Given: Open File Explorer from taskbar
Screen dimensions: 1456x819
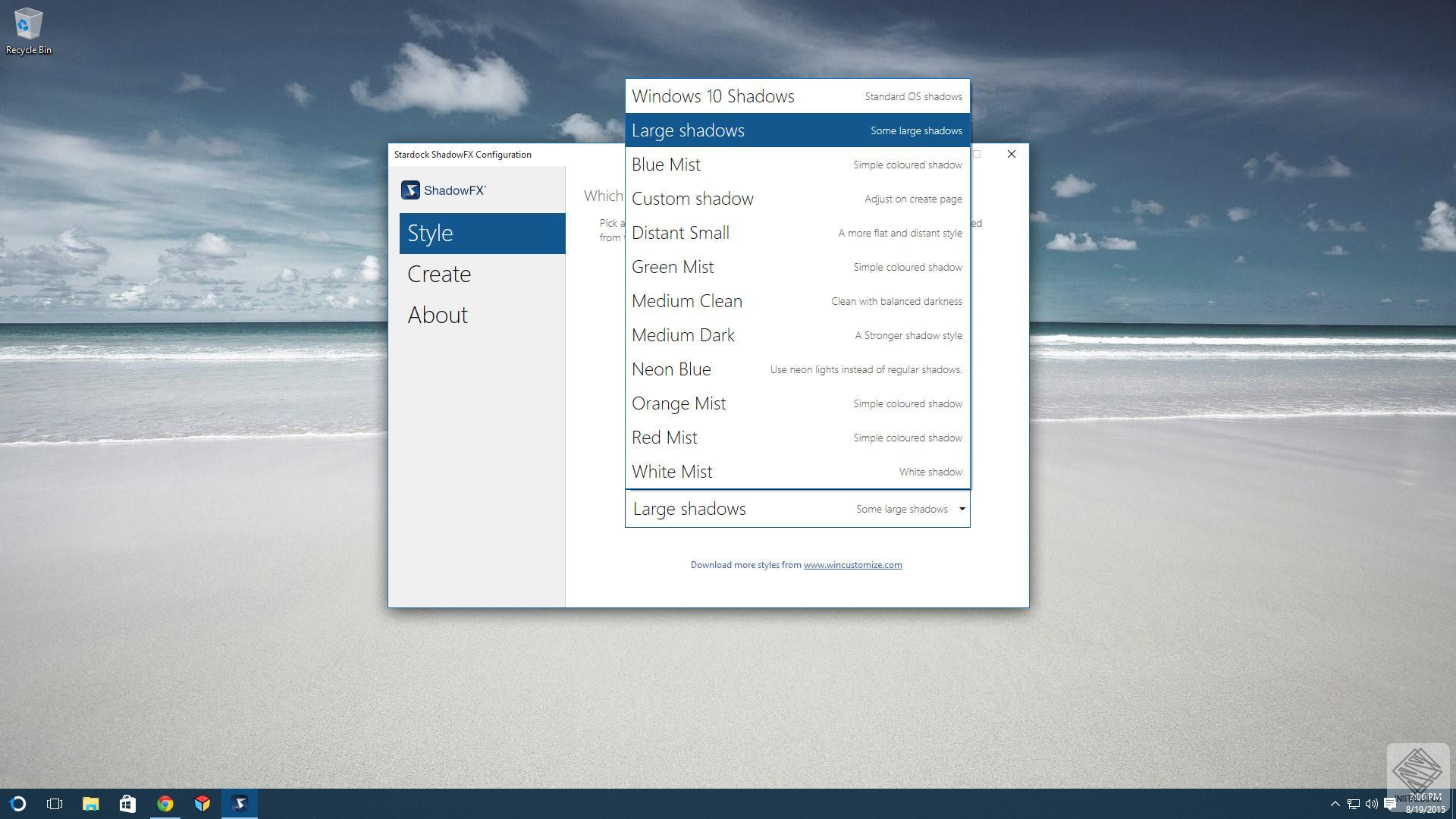Looking at the screenshot, I should pyautogui.click(x=91, y=804).
